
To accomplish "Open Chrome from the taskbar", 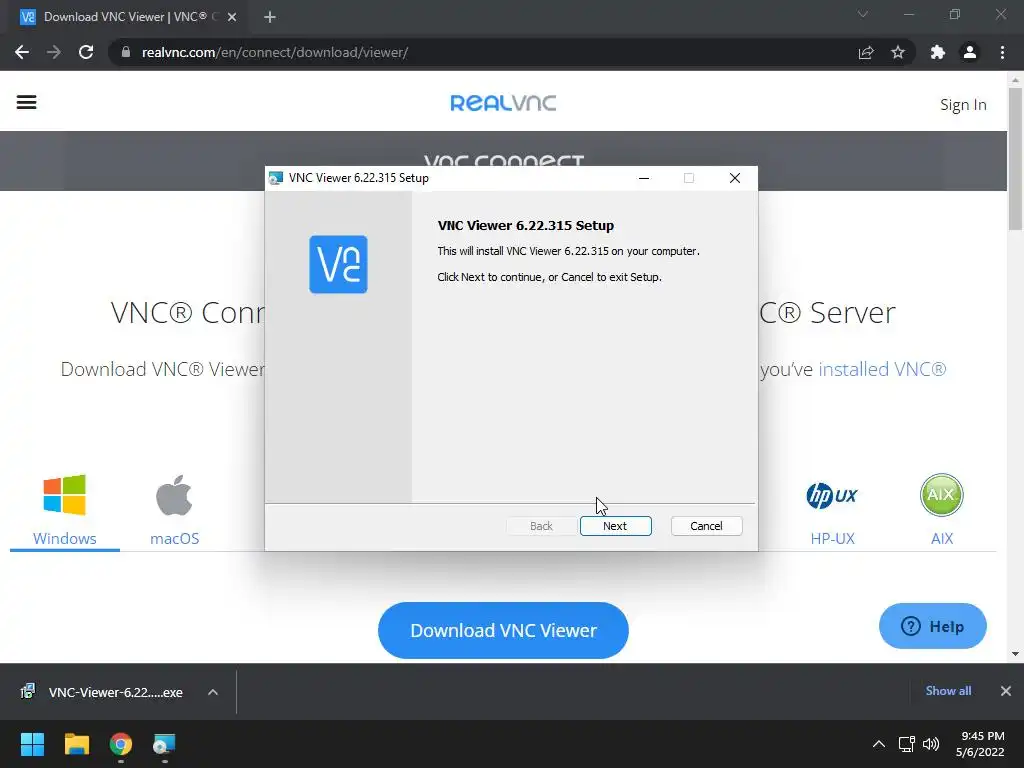I will (121, 744).
